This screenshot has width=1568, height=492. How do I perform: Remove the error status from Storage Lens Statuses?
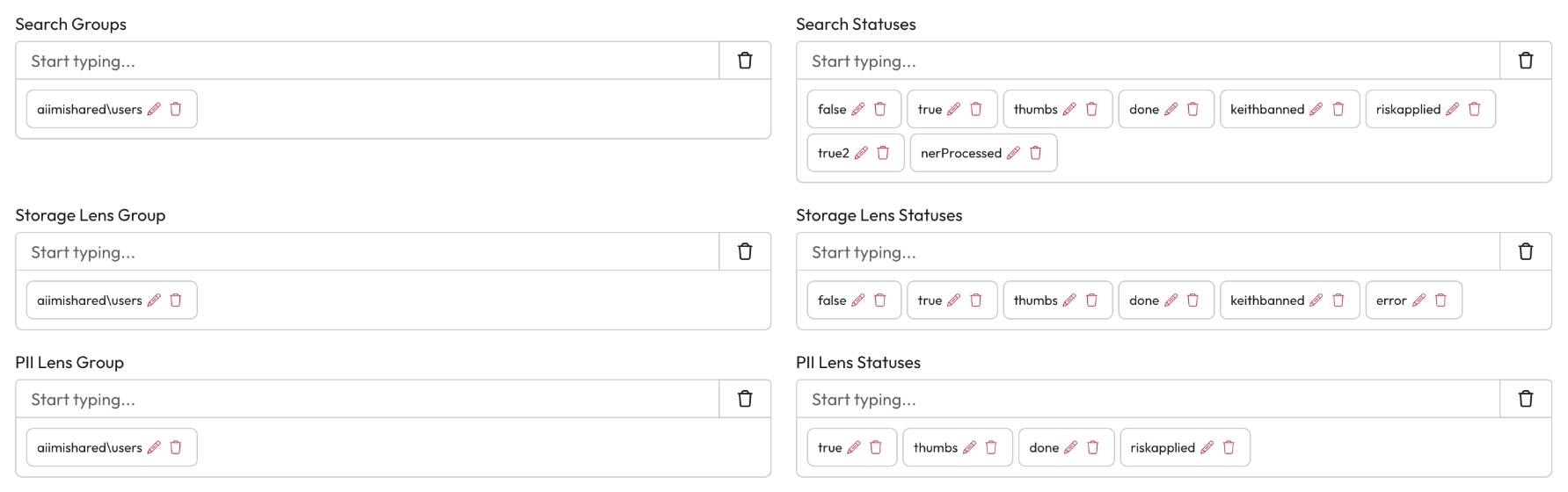pyautogui.click(x=1440, y=300)
